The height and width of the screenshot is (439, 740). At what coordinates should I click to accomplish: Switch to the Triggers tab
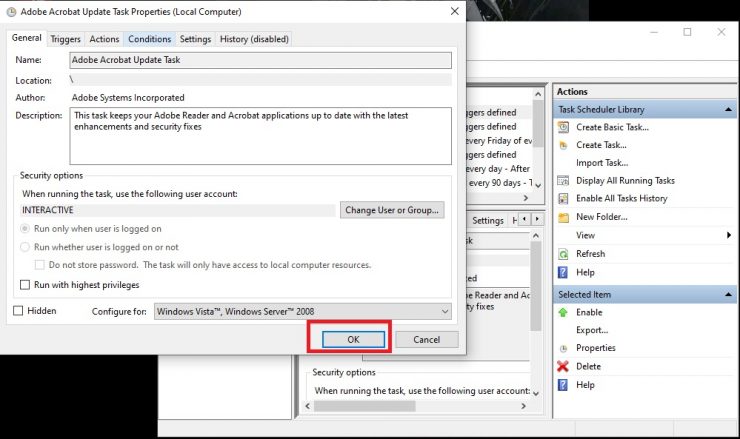click(65, 39)
